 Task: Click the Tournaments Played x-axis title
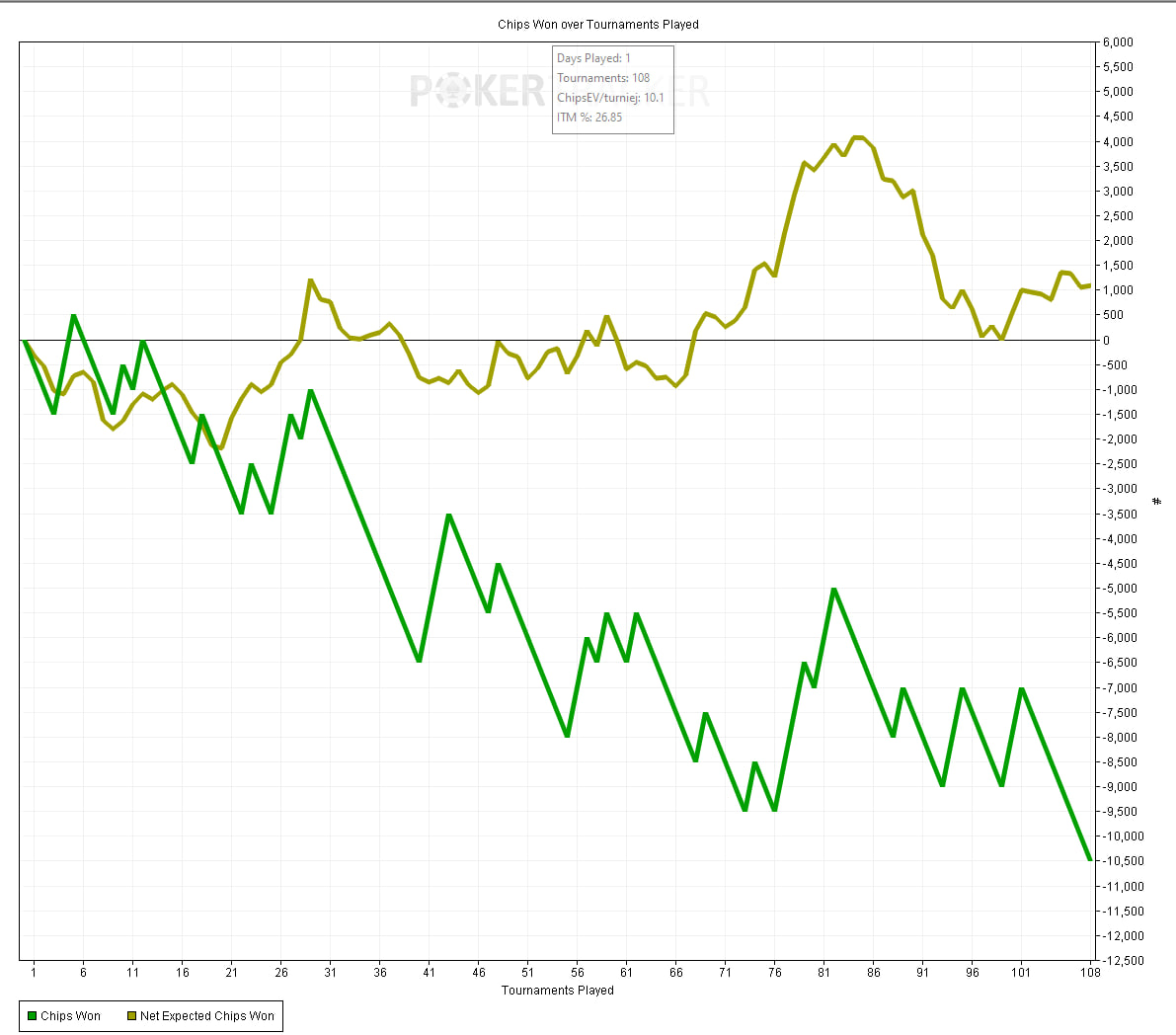point(557,991)
